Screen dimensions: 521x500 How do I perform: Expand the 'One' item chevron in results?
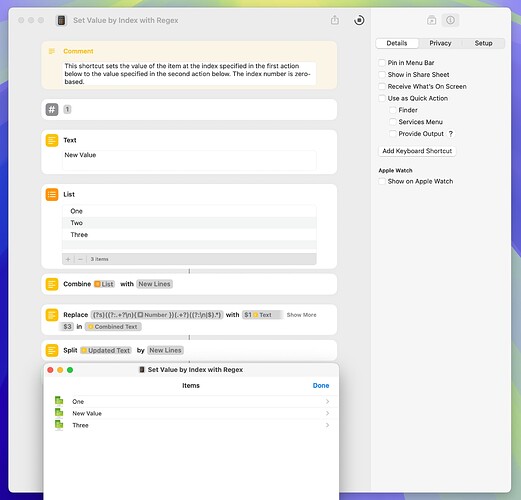click(x=327, y=401)
